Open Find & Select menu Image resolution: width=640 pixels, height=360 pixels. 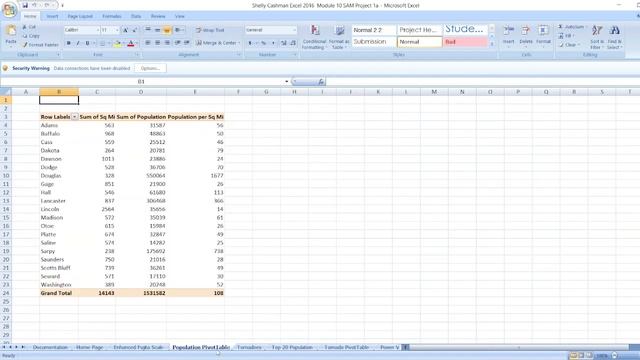(614, 37)
